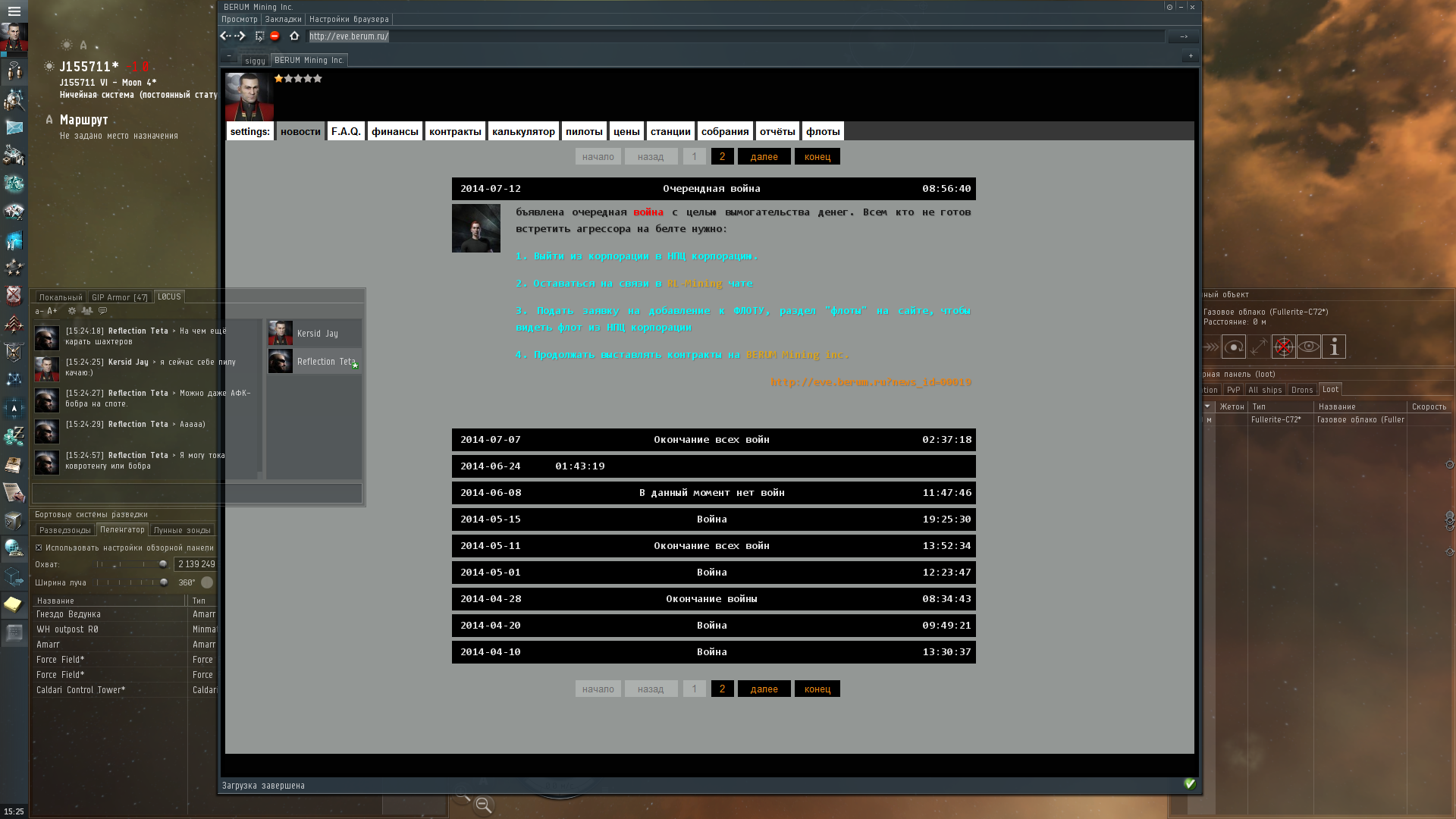Open People & Places chat icon
The width and height of the screenshot is (1456, 819).
click(14, 71)
